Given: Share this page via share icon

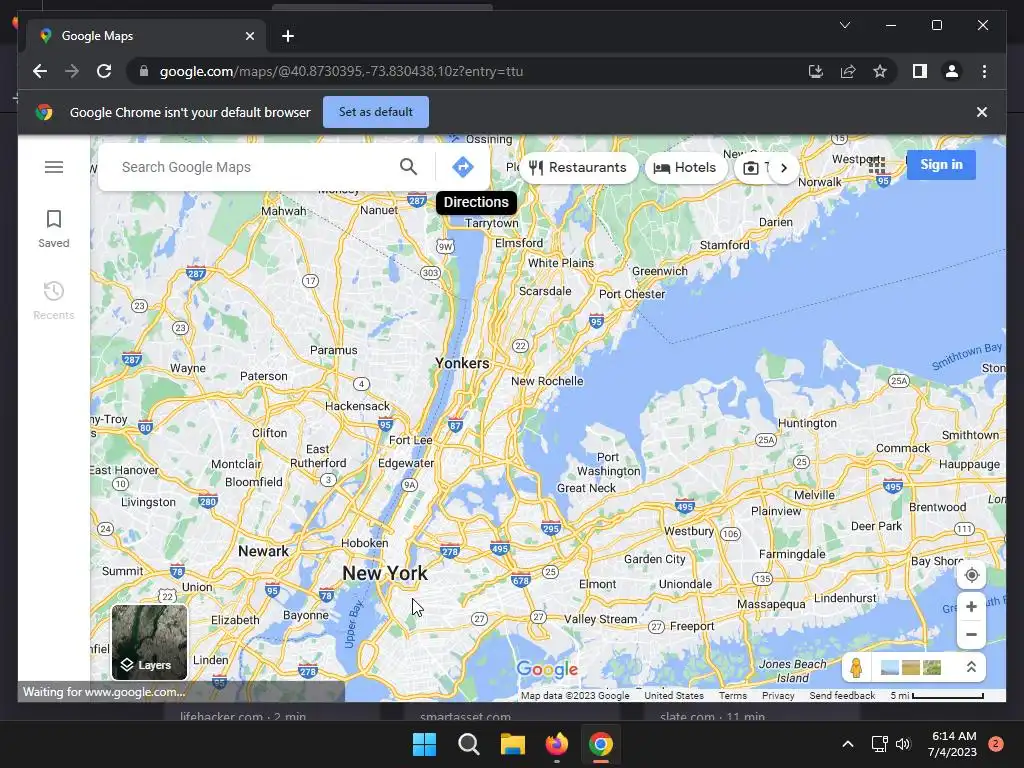Looking at the screenshot, I should click(x=848, y=71).
